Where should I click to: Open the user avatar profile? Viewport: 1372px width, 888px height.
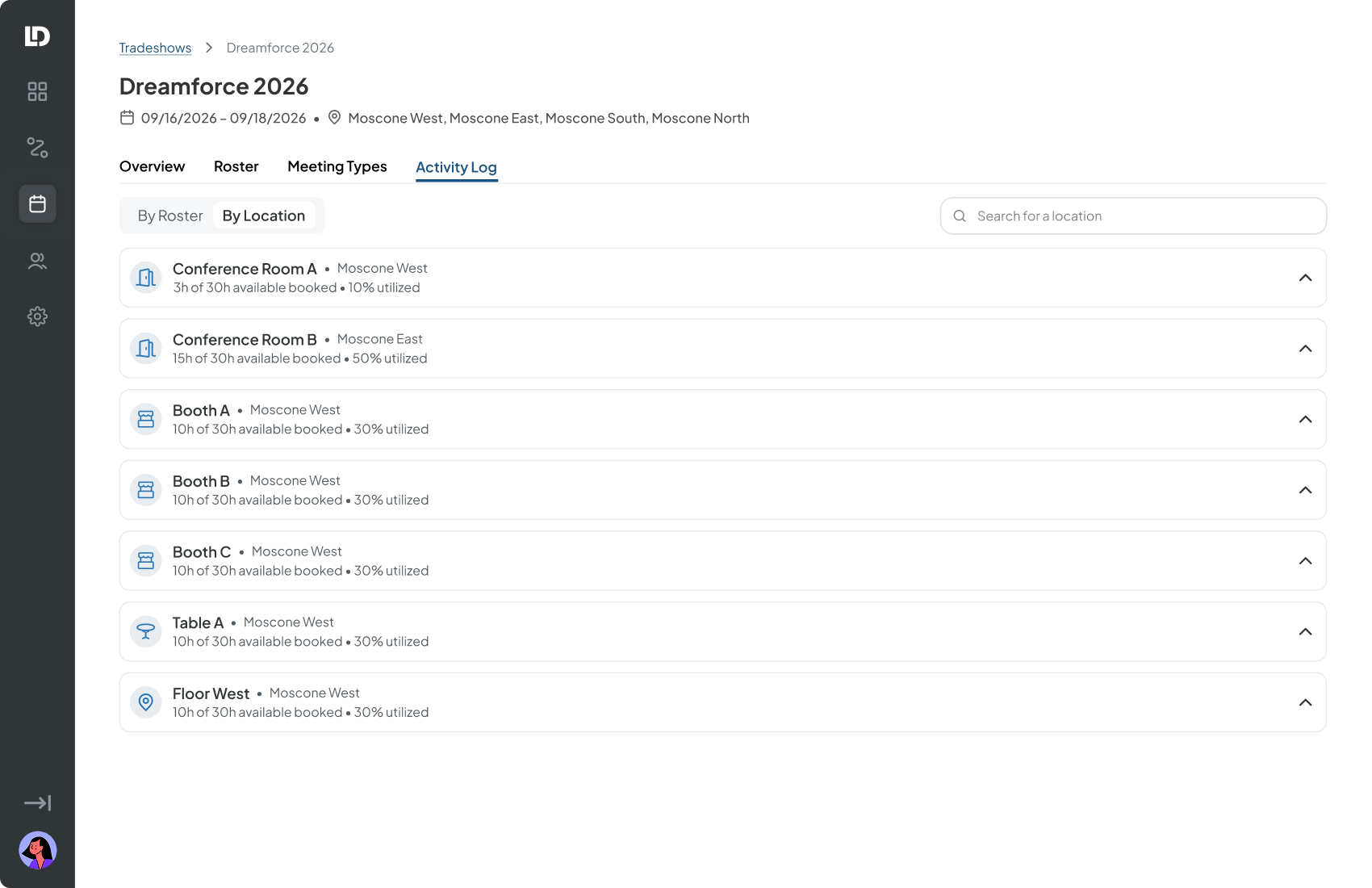pos(37,850)
